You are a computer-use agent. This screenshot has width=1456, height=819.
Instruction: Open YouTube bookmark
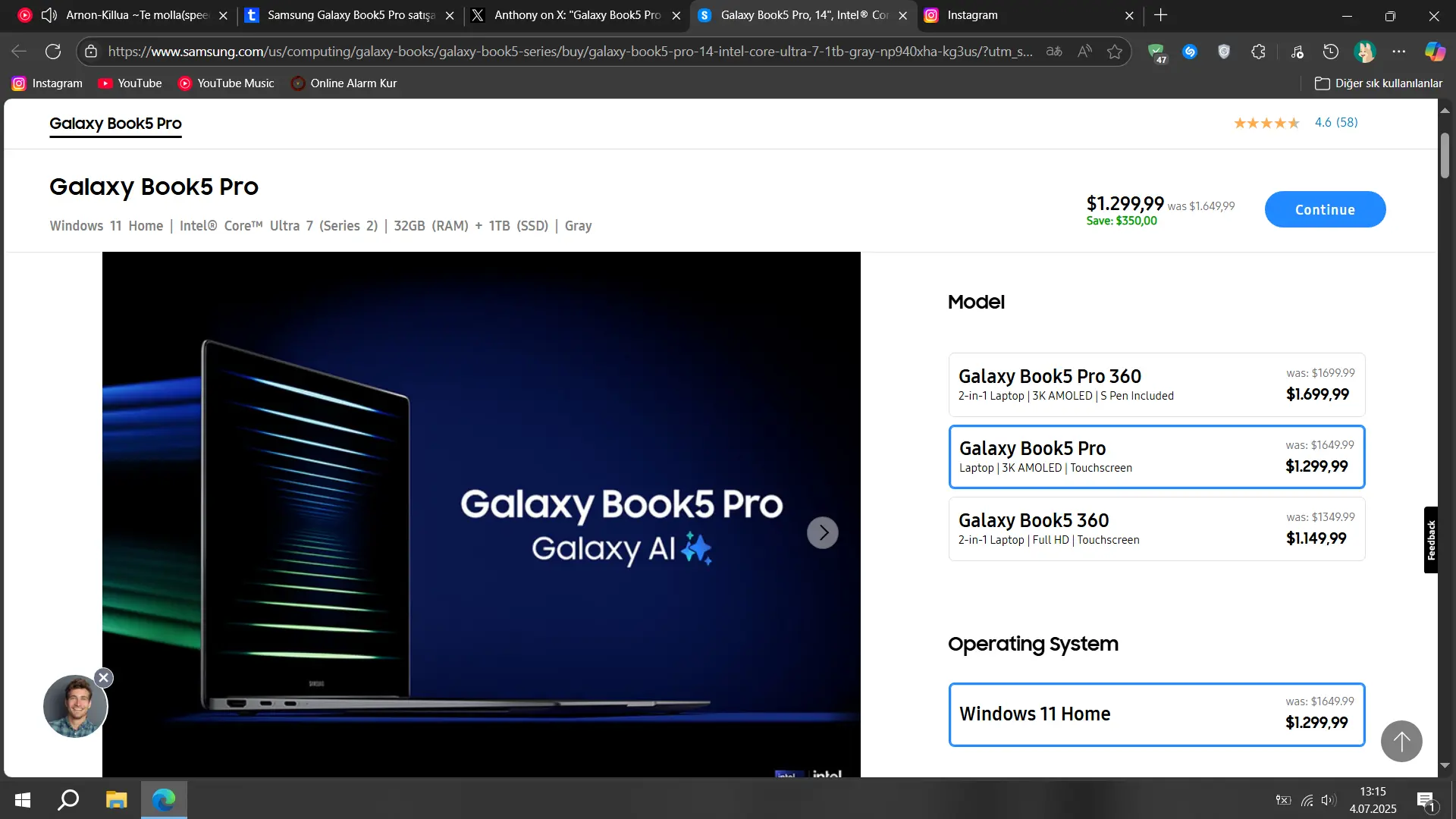click(x=130, y=83)
